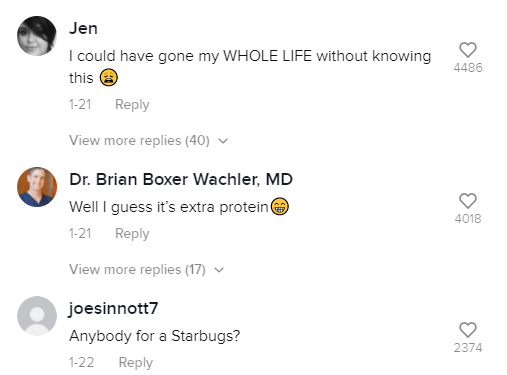The width and height of the screenshot is (507, 375).
Task: Expand View more replies (17)
Action: [x=147, y=270]
